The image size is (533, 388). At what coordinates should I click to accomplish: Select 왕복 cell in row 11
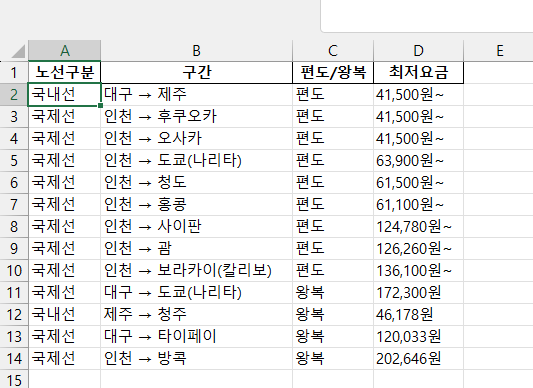tap(333, 292)
